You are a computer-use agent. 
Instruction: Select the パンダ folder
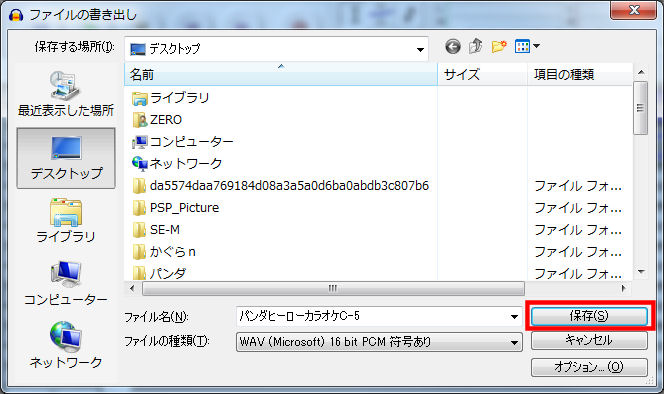[159, 273]
